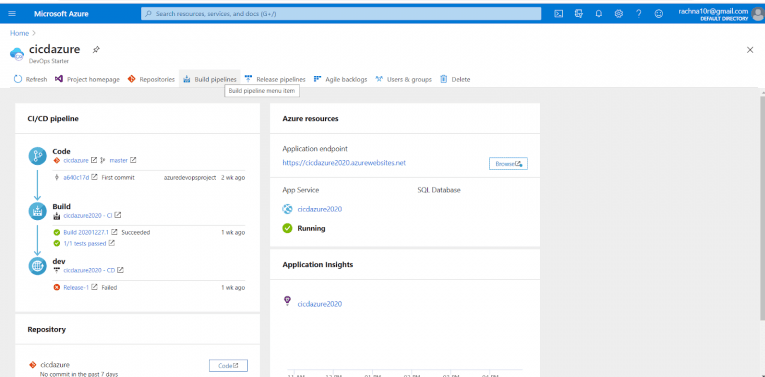Open commit a640c17d link
The height and width of the screenshot is (377, 765).
click(x=76, y=177)
